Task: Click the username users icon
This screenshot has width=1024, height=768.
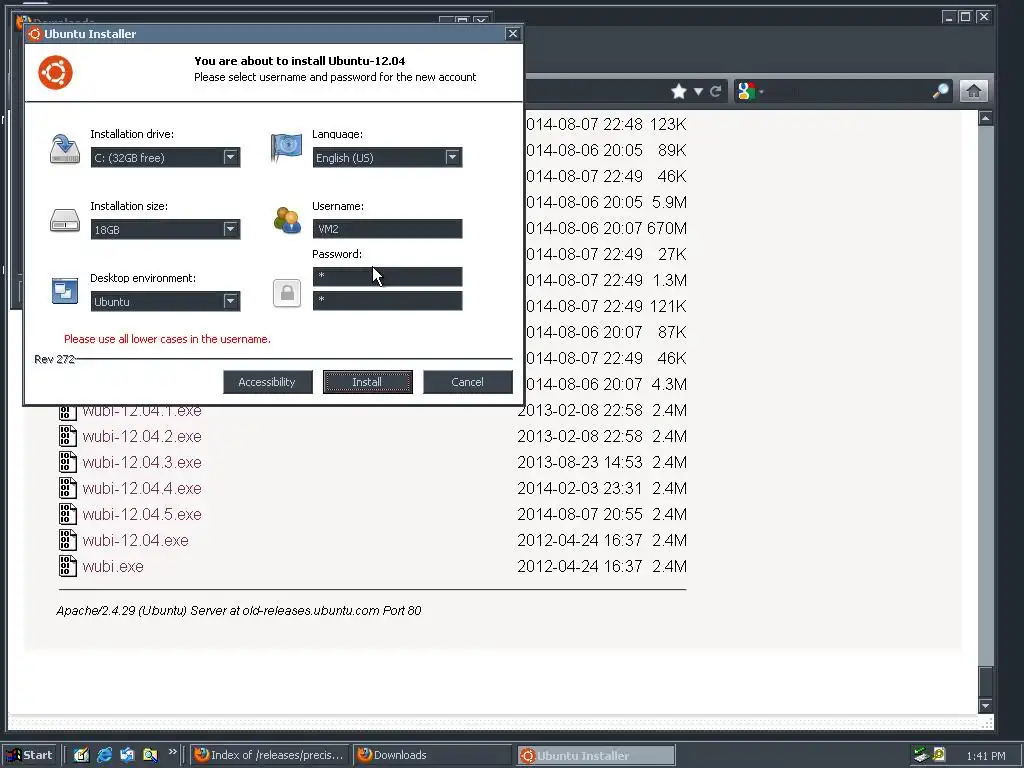Action: [287, 220]
